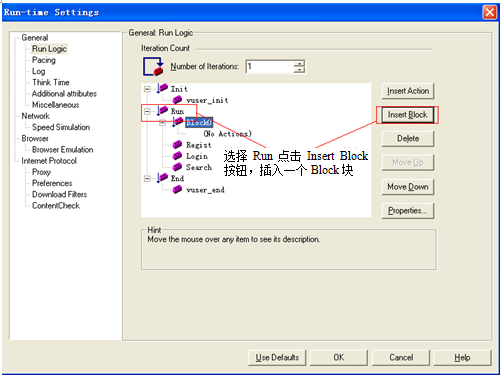Click the End section icon
Image resolution: width=504 pixels, height=377 pixels.
pos(162,178)
